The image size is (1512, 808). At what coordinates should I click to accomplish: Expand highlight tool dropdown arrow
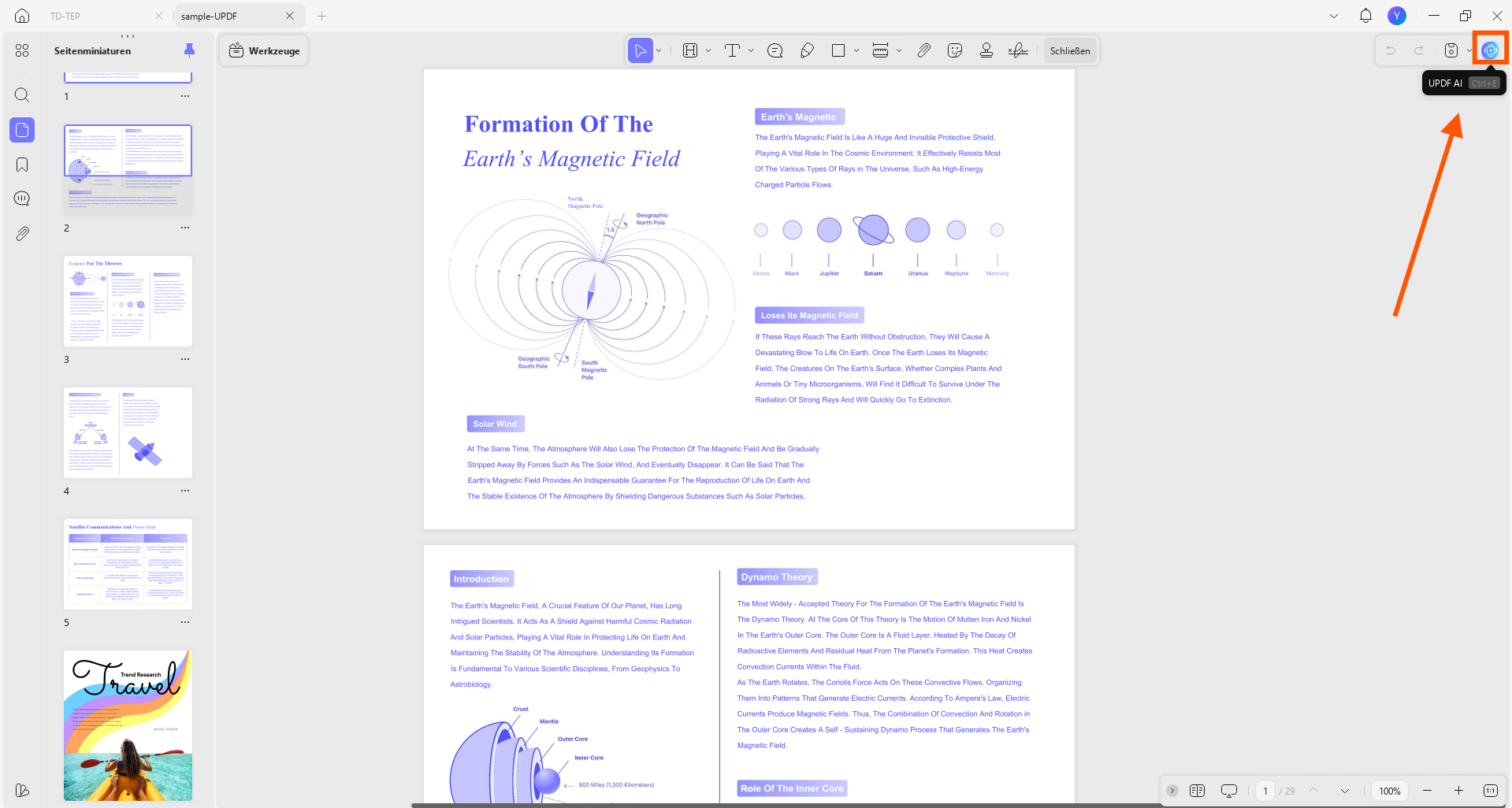click(x=708, y=50)
